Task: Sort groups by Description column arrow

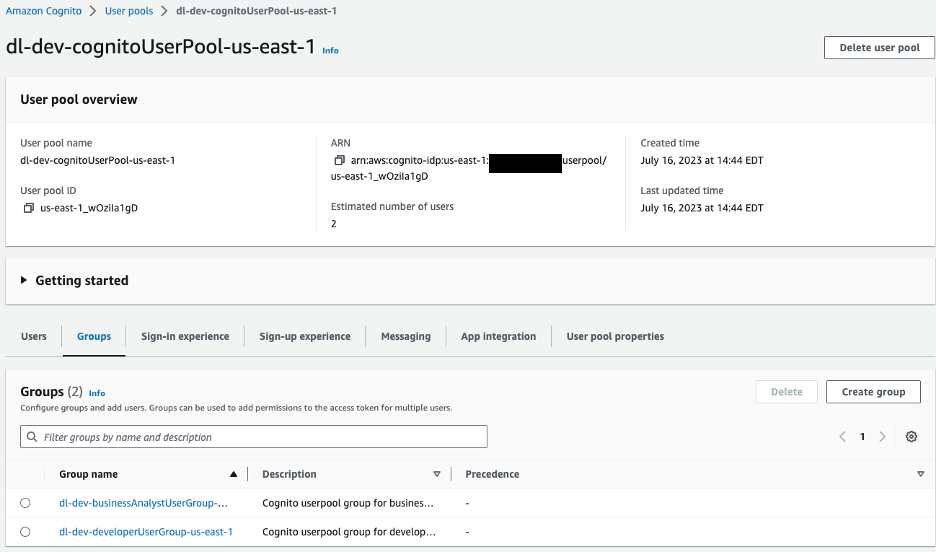Action: 437,474
